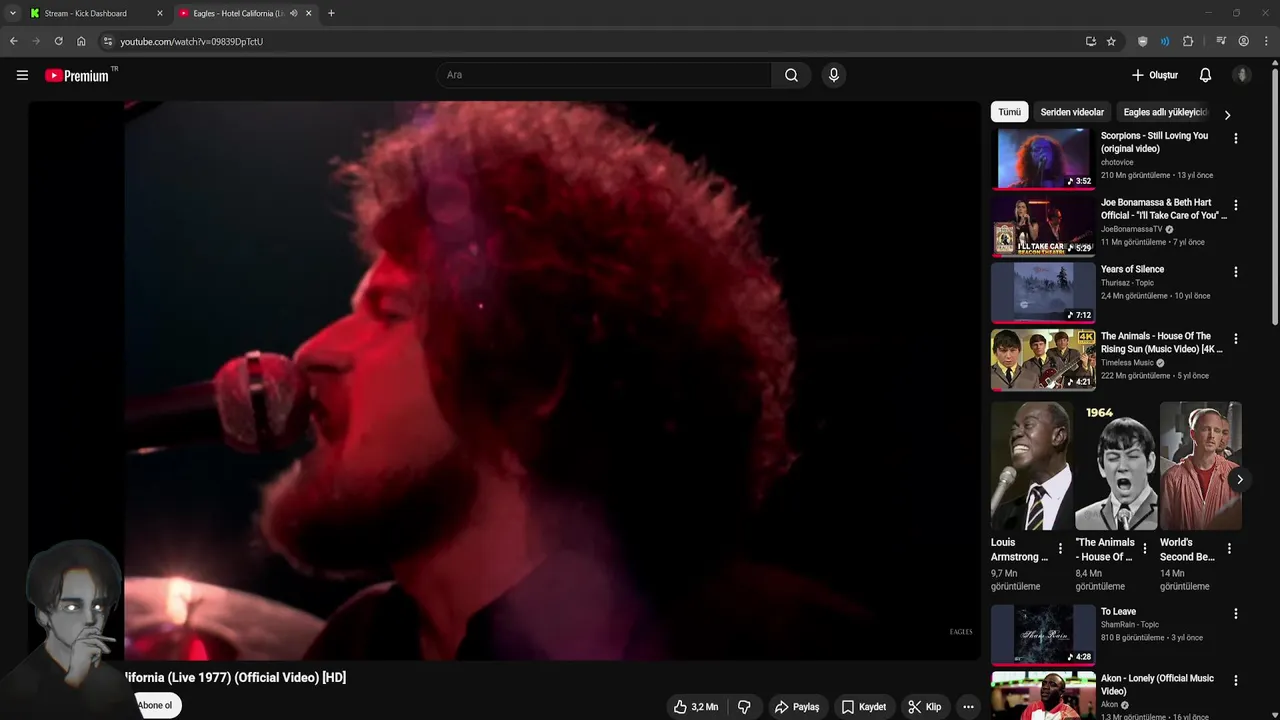This screenshot has height=720, width=1280.
Task: Mute the Eagles tab audio icon
Action: point(293,13)
